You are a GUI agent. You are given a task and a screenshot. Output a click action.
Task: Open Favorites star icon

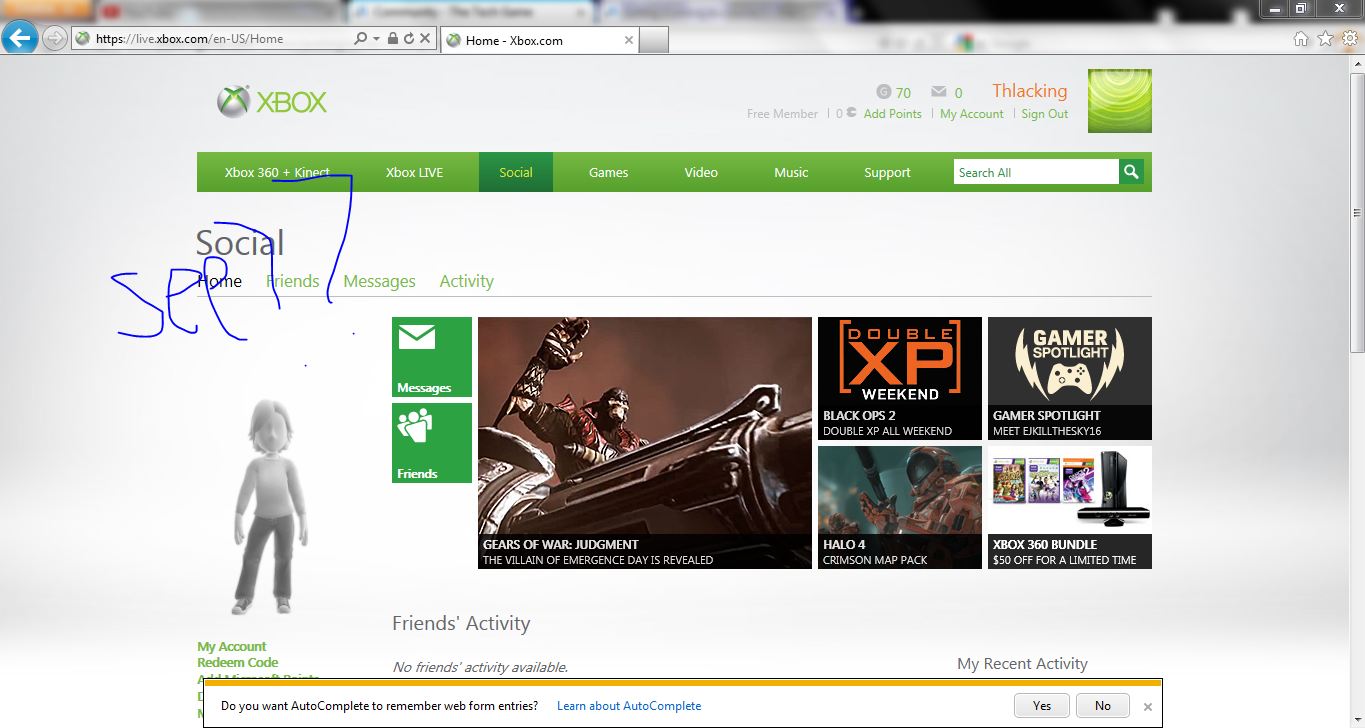(x=1326, y=39)
